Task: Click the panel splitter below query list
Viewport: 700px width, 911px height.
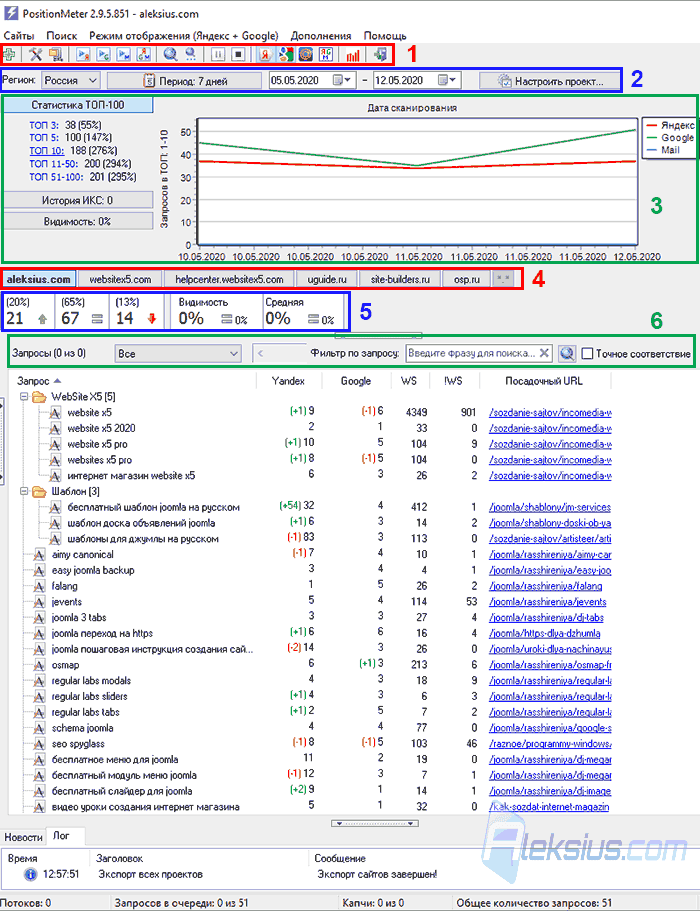Action: point(375,823)
